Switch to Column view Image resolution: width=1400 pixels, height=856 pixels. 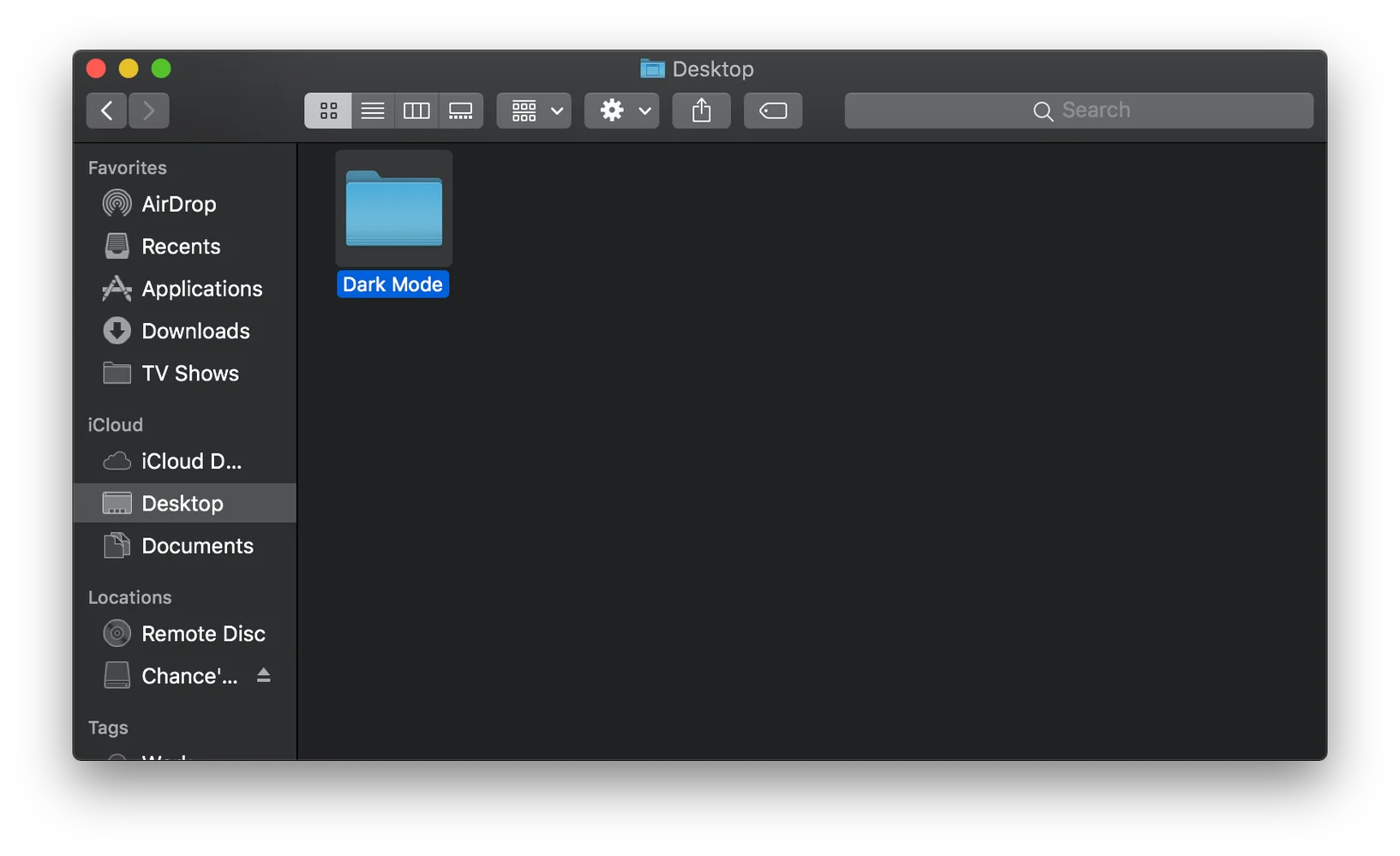(416, 111)
